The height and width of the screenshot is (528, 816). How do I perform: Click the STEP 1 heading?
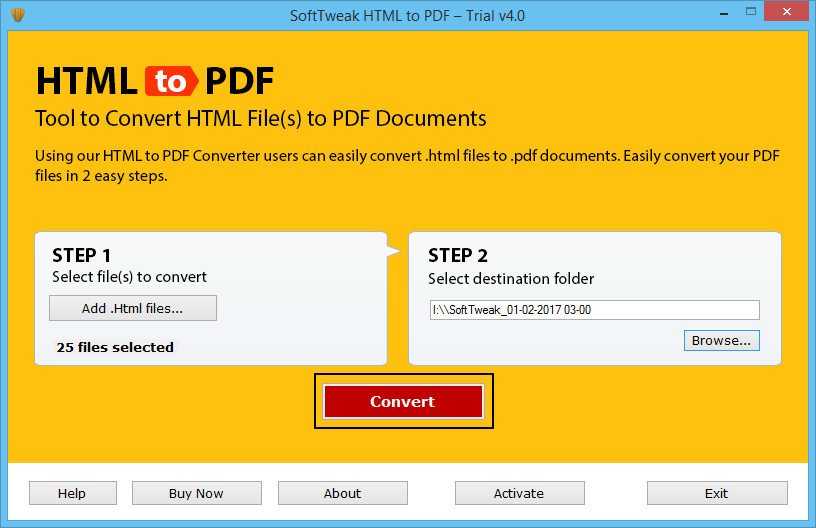tap(81, 255)
